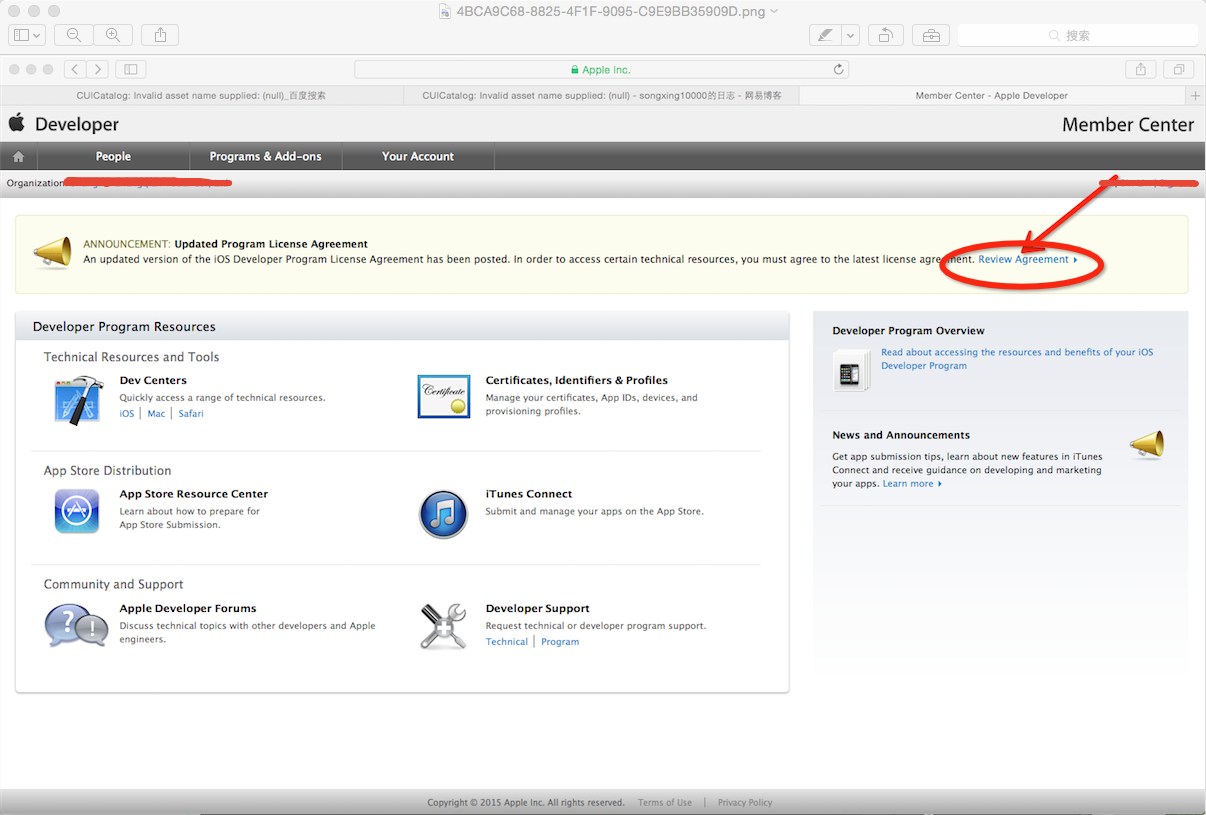
Task: Click the Certificates, Identifiers & Profiles certificate icon
Action: (443, 396)
